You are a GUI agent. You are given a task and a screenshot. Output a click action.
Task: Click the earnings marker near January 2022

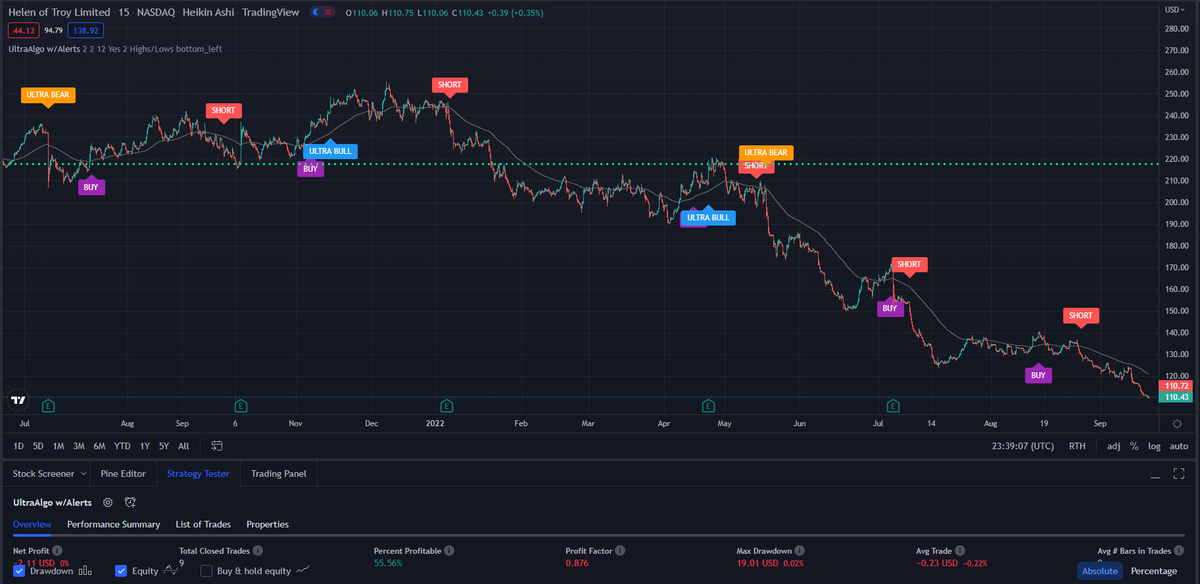coord(446,406)
